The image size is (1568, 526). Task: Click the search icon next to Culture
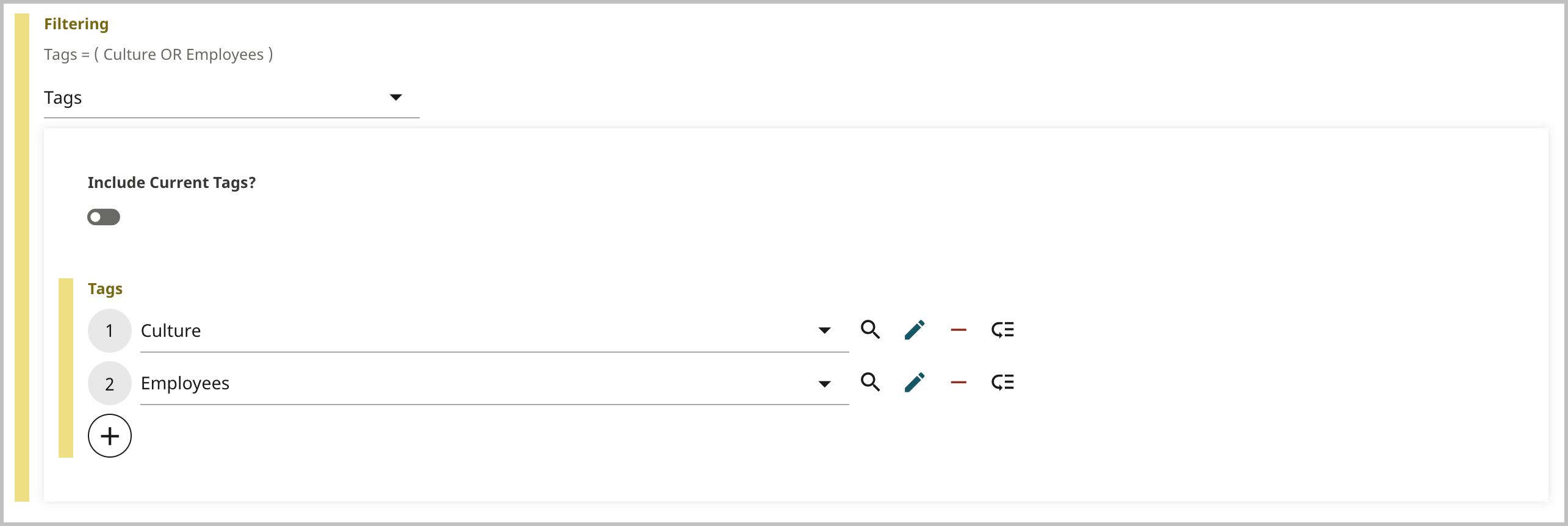tap(871, 330)
